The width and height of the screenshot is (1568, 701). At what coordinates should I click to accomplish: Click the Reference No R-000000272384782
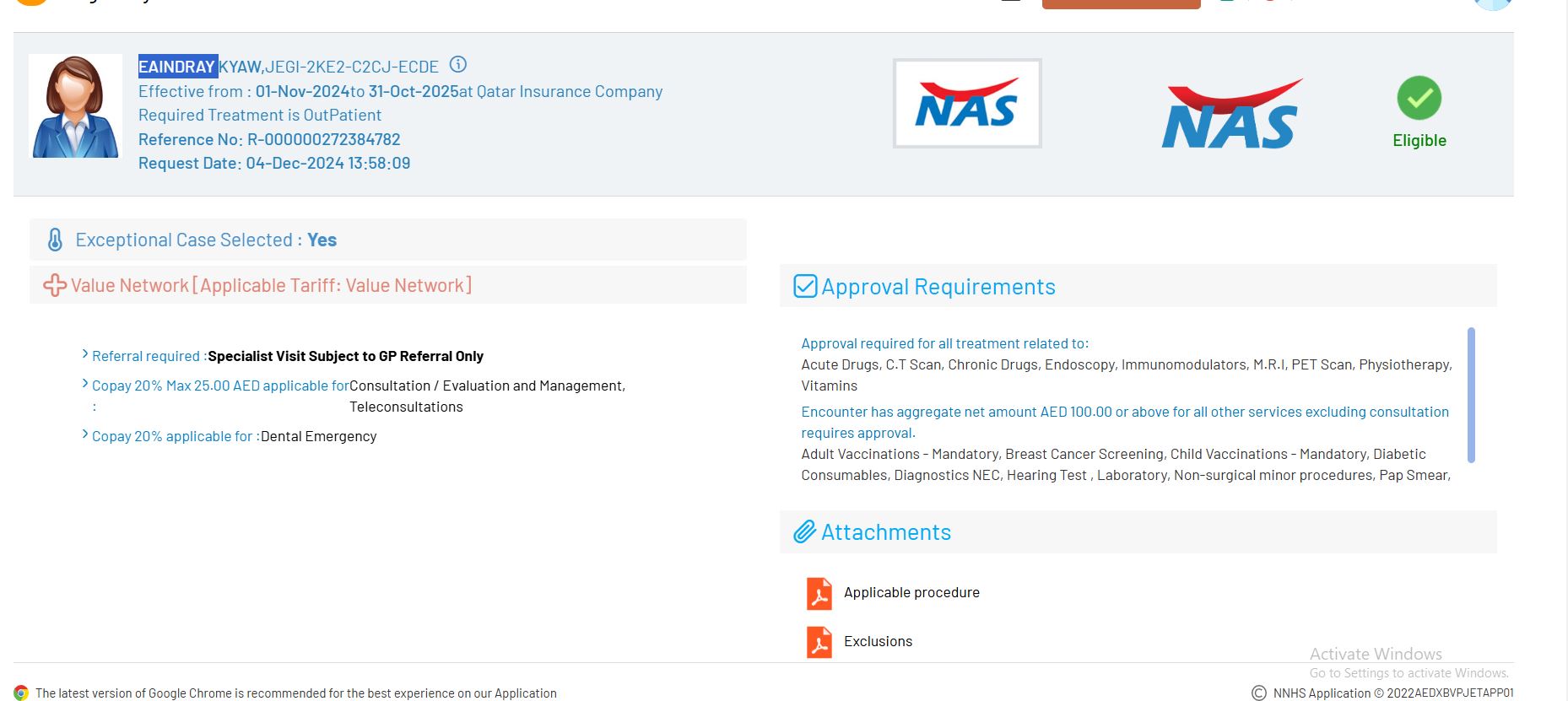[x=269, y=139]
